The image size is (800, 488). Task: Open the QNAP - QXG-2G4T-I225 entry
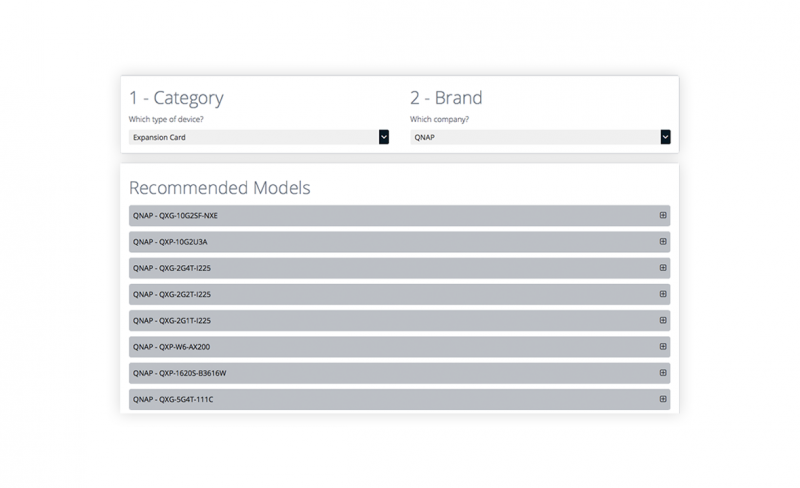pos(399,268)
